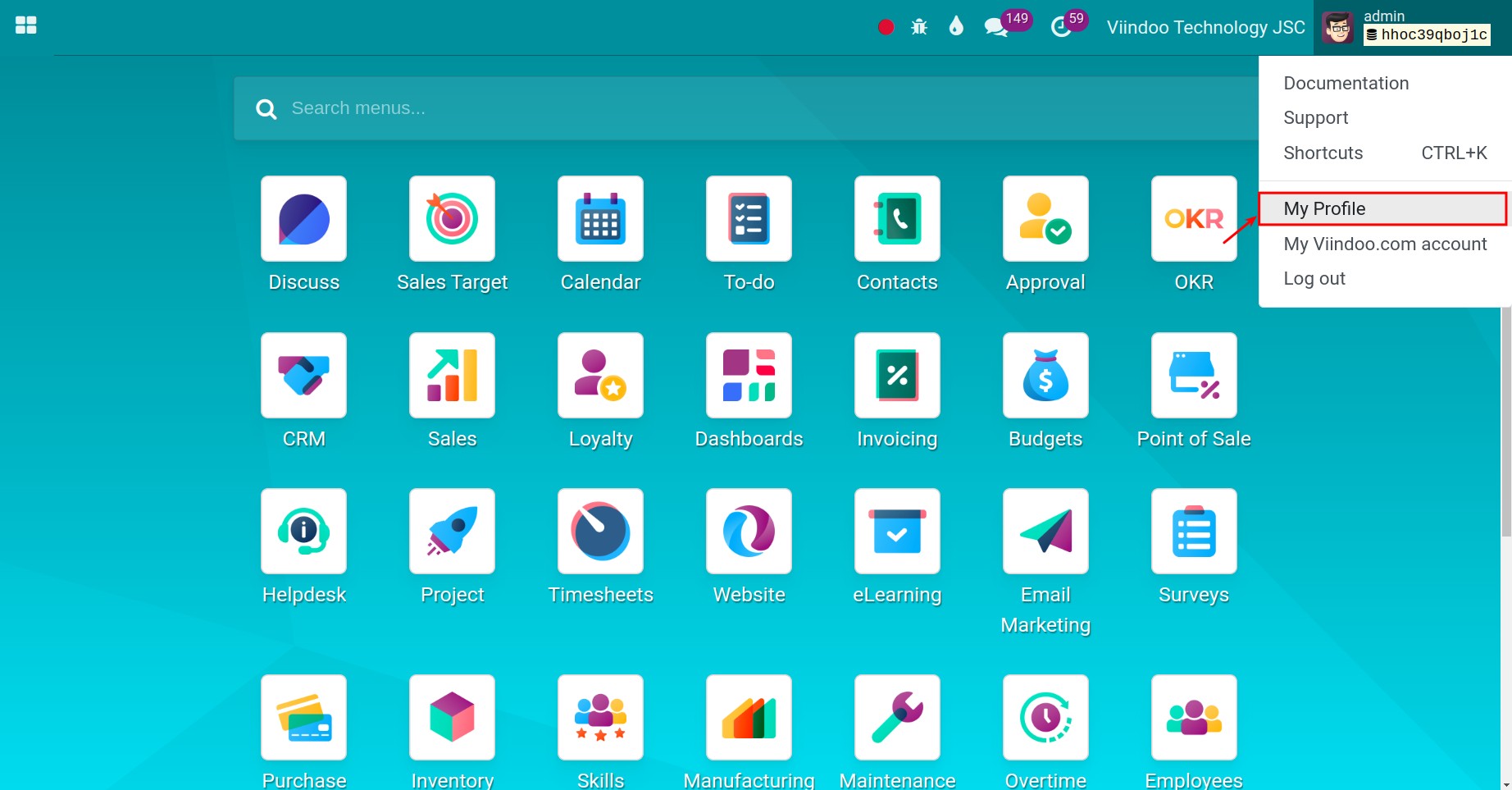Launch the Invoicing app

click(x=897, y=375)
